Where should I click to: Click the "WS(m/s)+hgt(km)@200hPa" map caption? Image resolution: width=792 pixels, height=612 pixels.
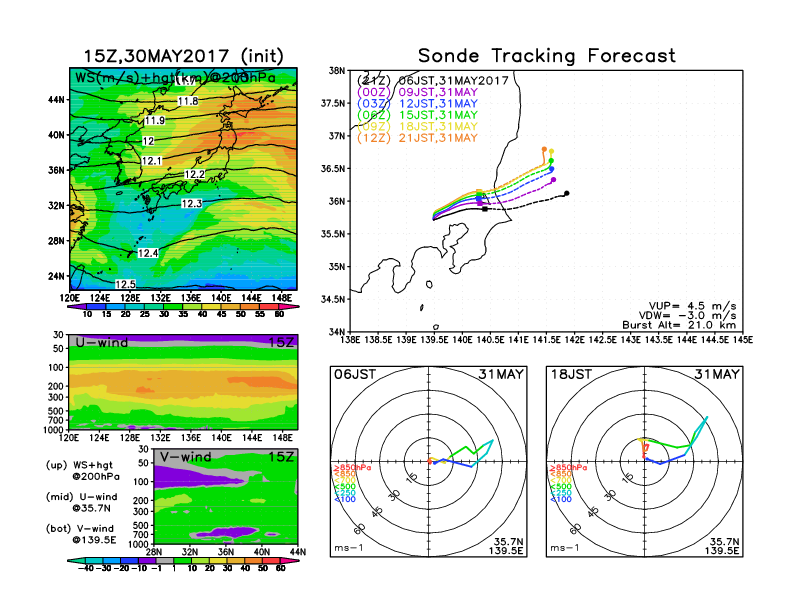(x=175, y=78)
